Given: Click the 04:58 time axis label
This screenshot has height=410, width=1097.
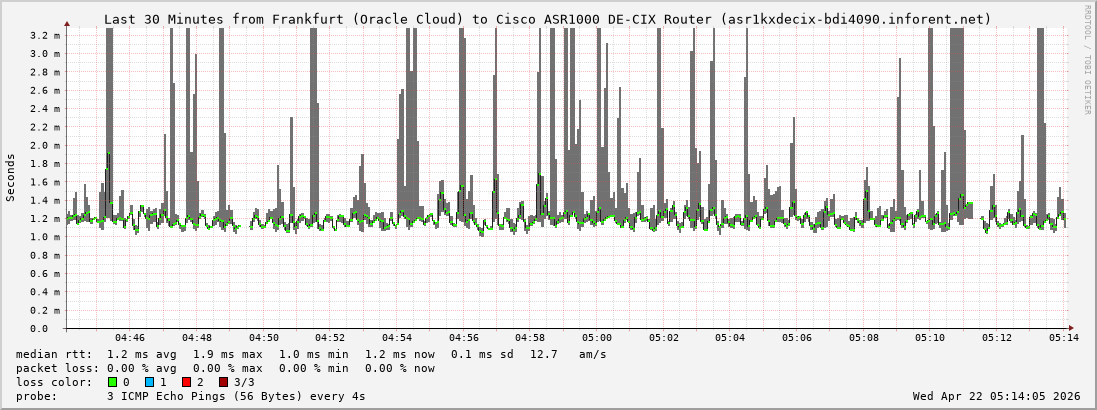Looking at the screenshot, I should pyautogui.click(x=530, y=338).
